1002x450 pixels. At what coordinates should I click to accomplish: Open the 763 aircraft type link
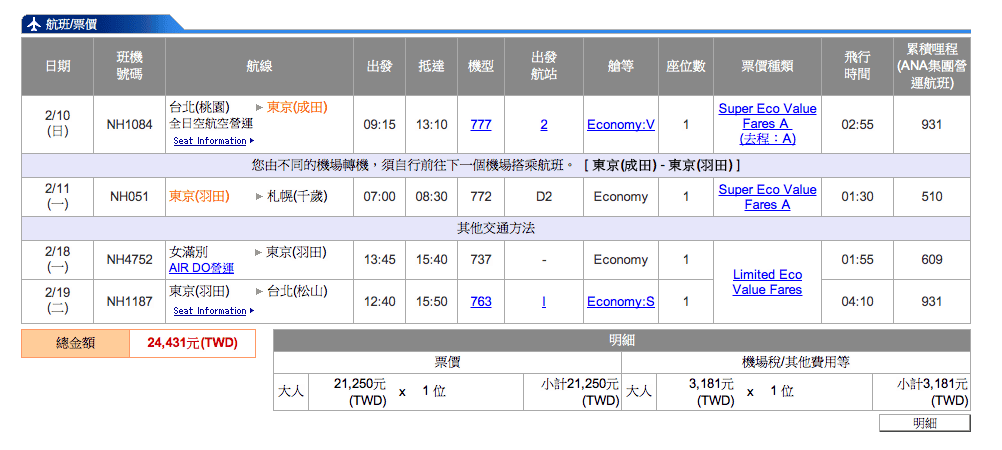point(480,301)
